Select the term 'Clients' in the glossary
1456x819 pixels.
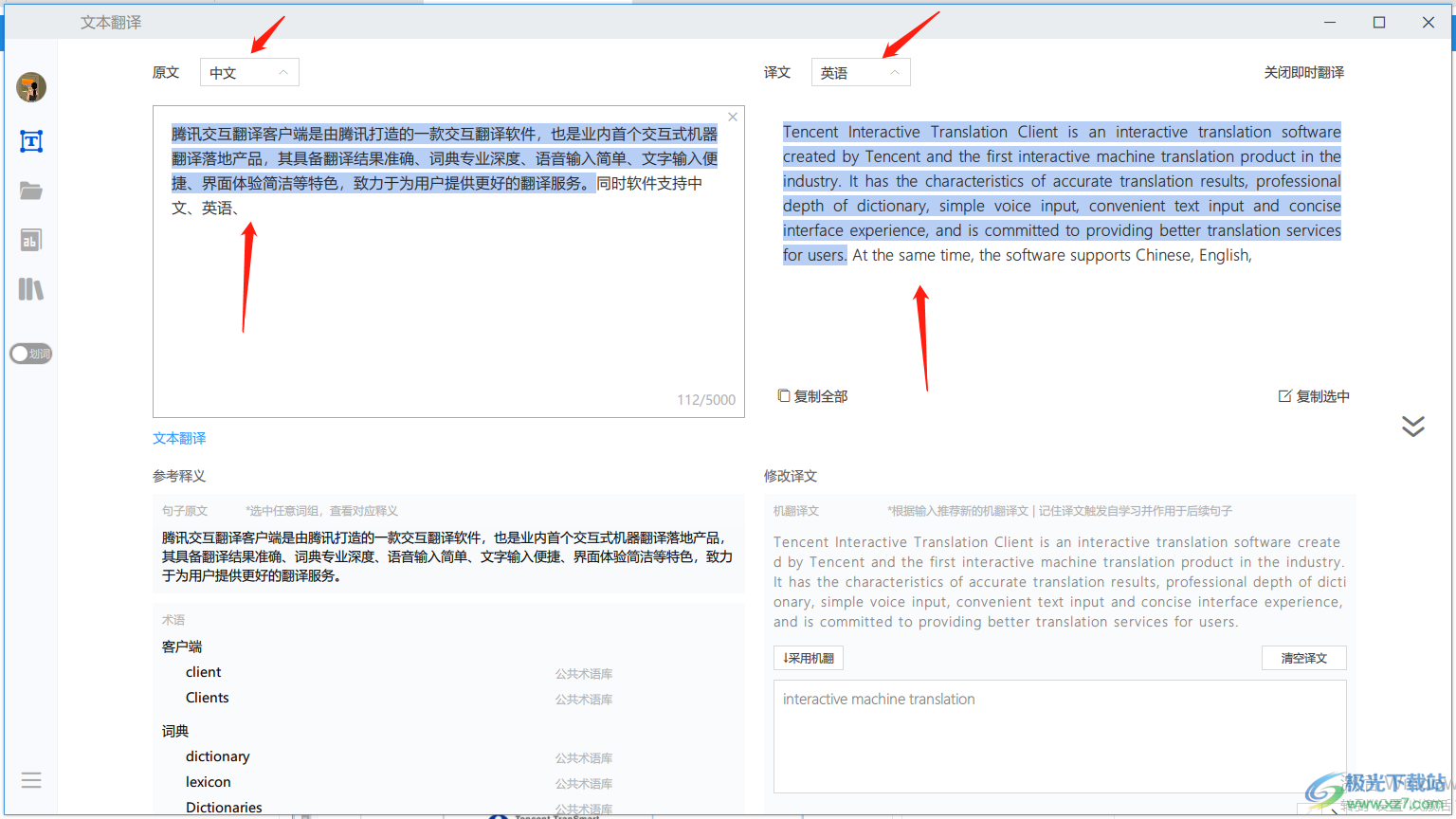(207, 698)
